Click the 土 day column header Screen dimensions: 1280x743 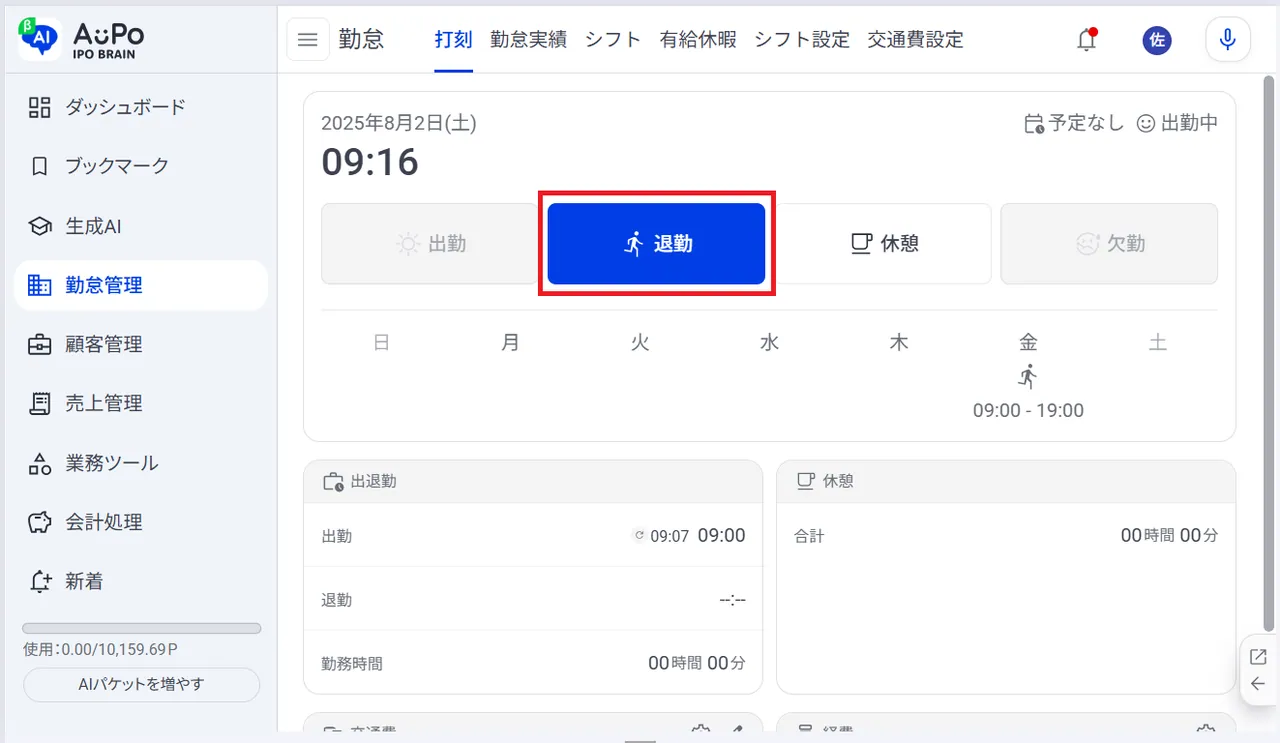tap(1157, 343)
